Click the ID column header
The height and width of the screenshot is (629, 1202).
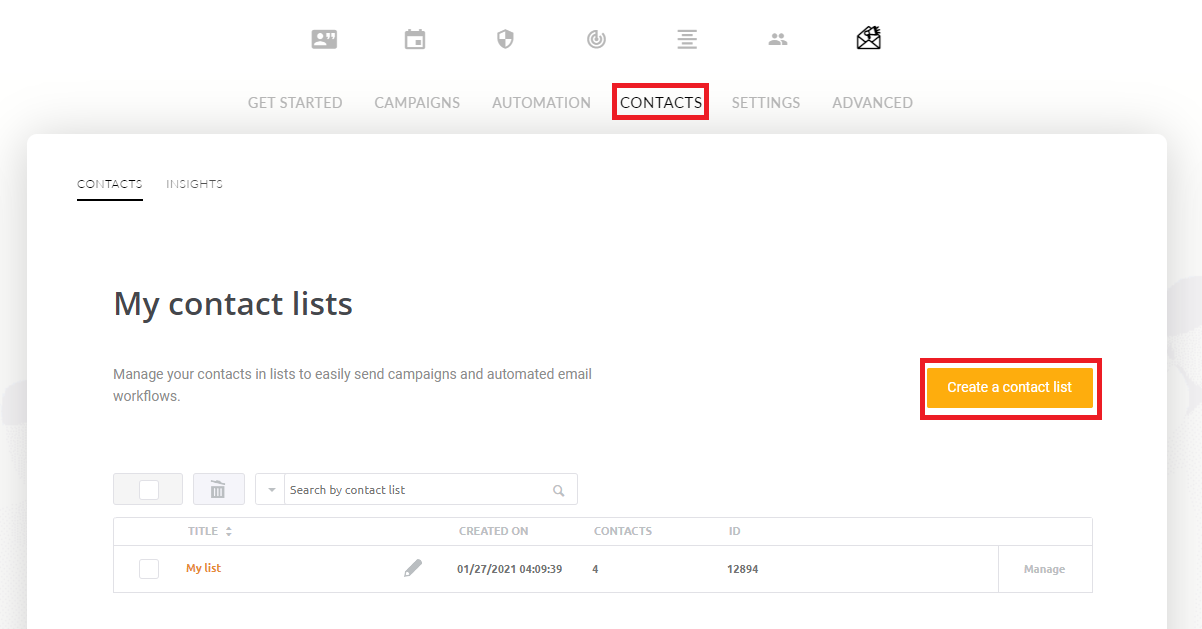tap(734, 531)
